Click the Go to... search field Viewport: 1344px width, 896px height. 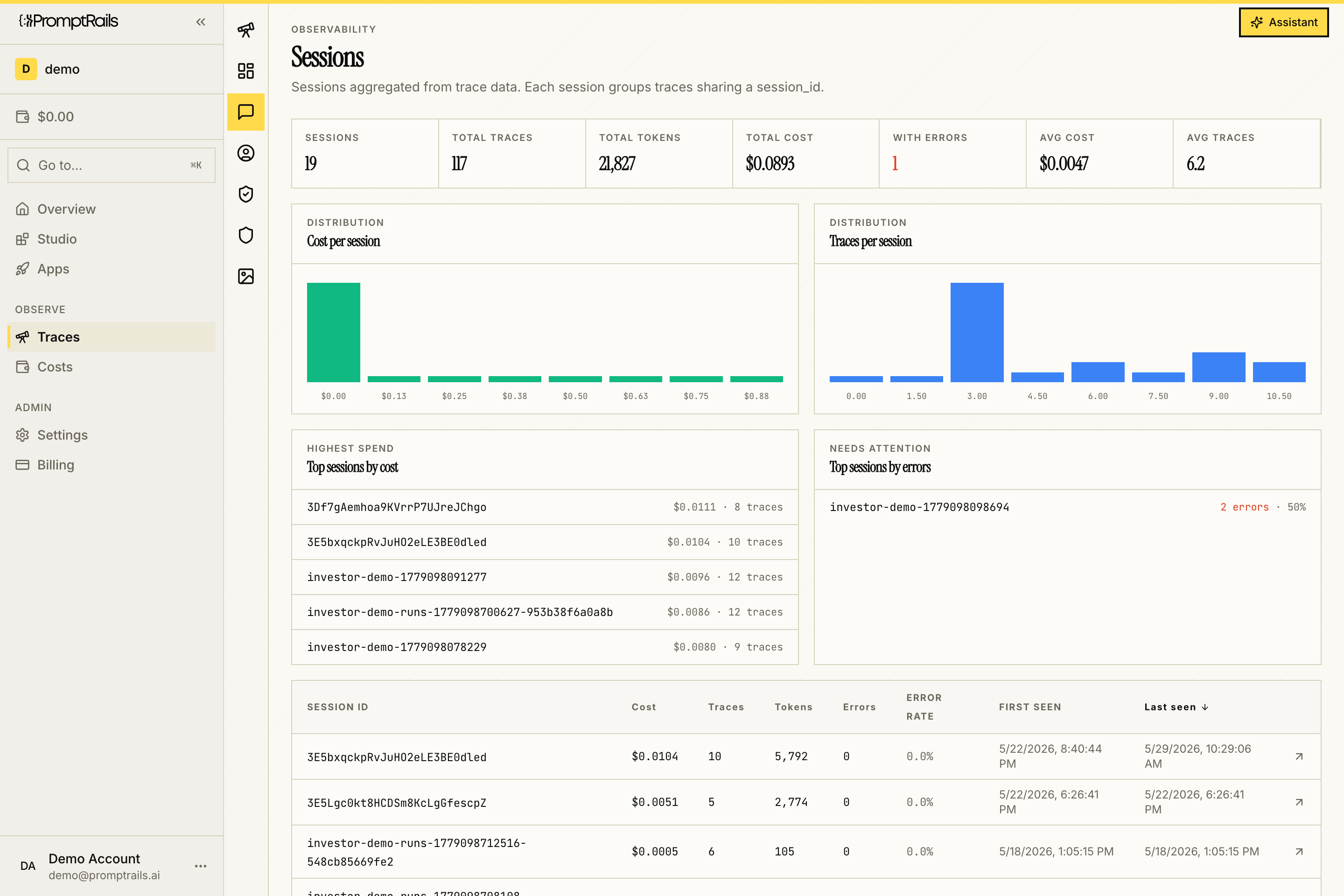112,165
